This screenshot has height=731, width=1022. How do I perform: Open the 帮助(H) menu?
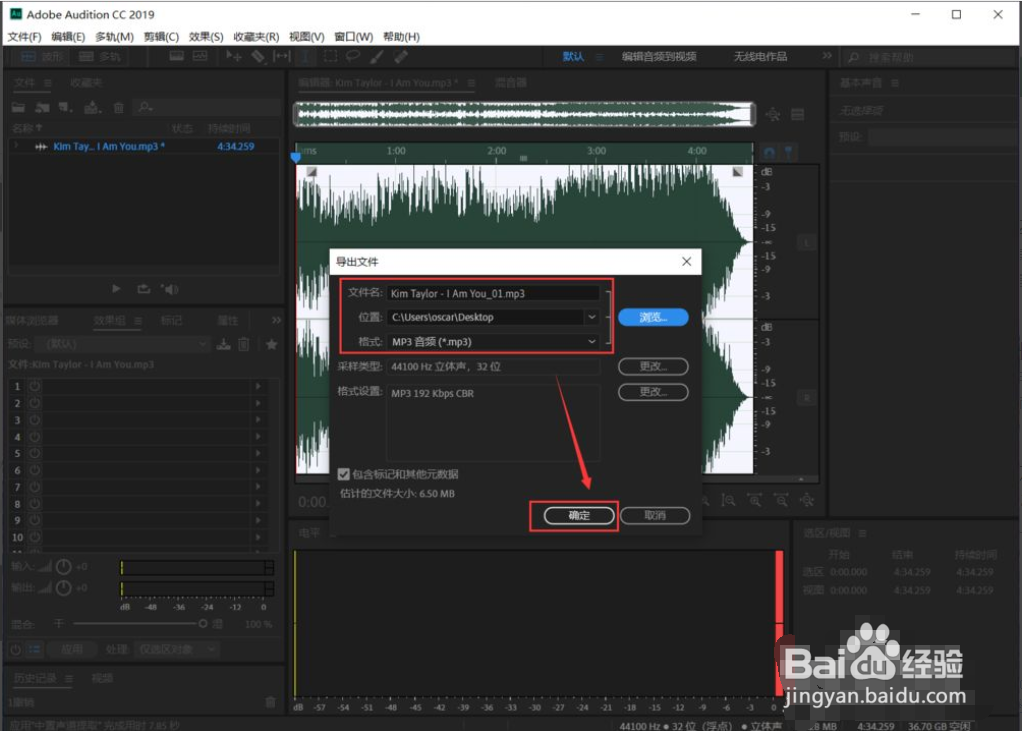pos(401,36)
